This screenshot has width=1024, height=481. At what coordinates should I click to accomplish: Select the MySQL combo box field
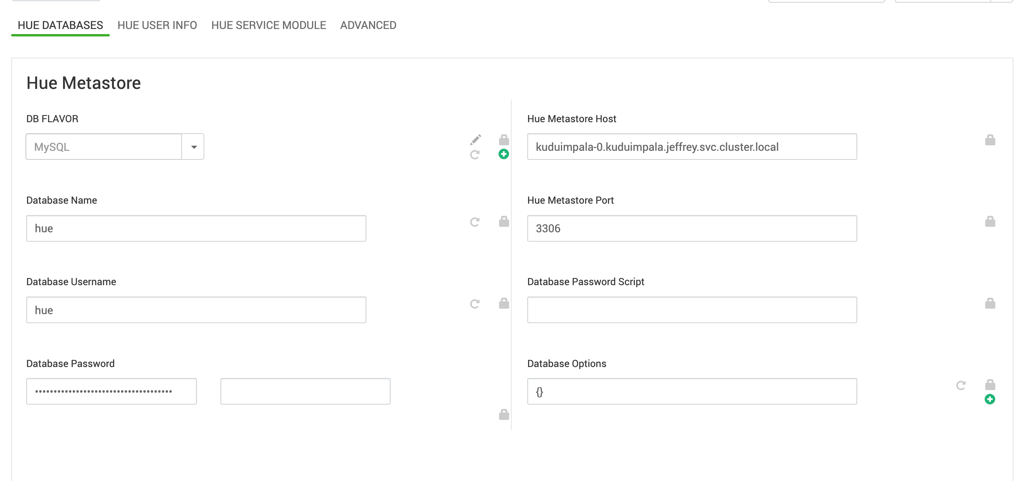pos(104,147)
